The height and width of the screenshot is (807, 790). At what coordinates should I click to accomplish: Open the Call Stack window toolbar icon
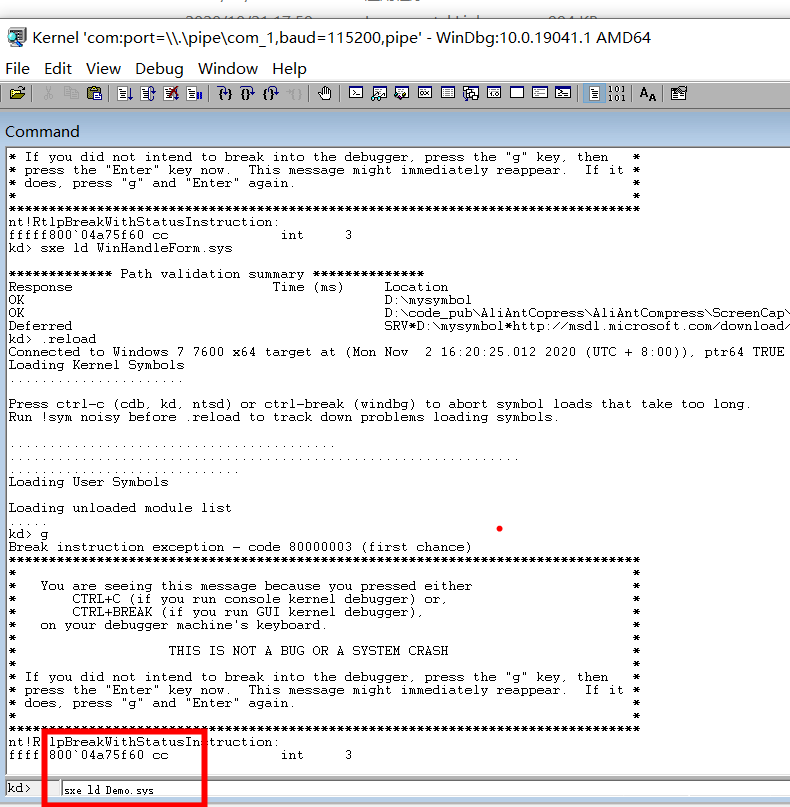pyautogui.click(x=471, y=93)
